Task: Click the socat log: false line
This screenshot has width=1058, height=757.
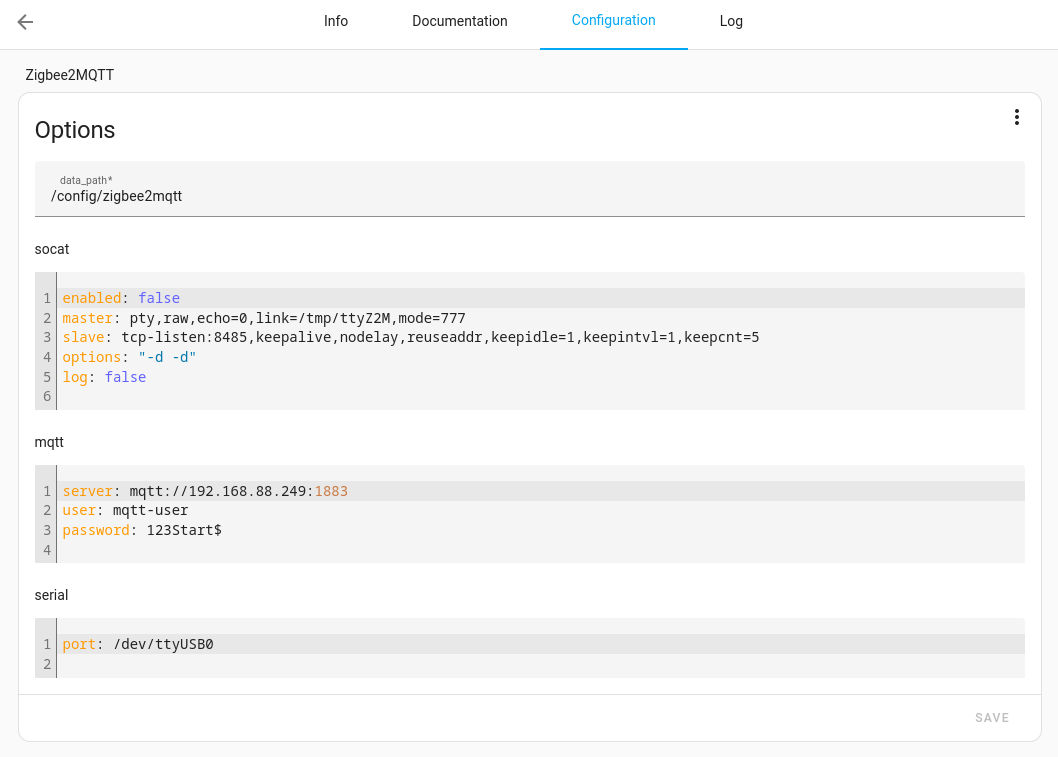Action: [104, 377]
